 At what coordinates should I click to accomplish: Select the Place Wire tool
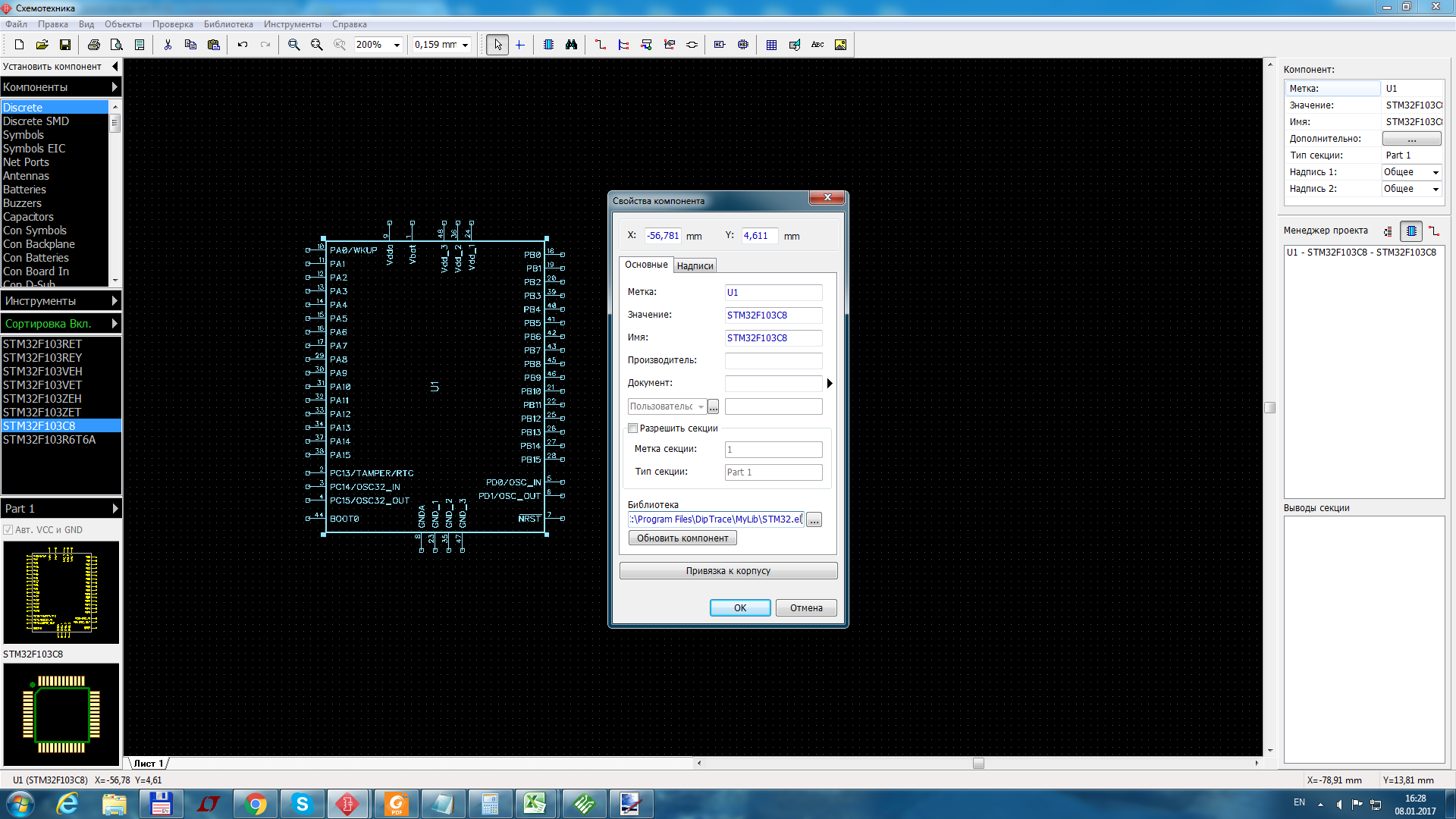pyautogui.click(x=600, y=45)
